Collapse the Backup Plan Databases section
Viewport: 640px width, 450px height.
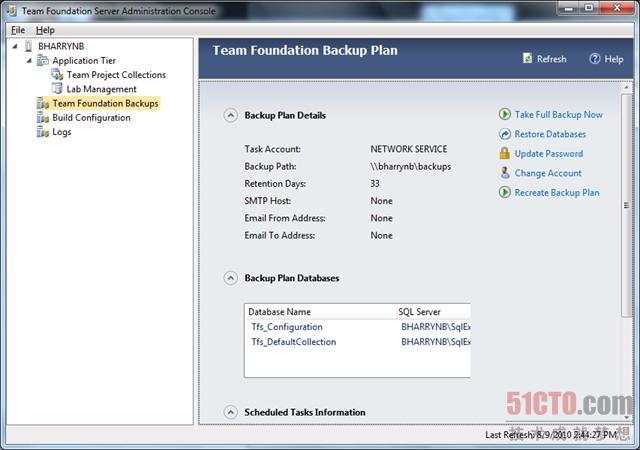click(x=231, y=278)
